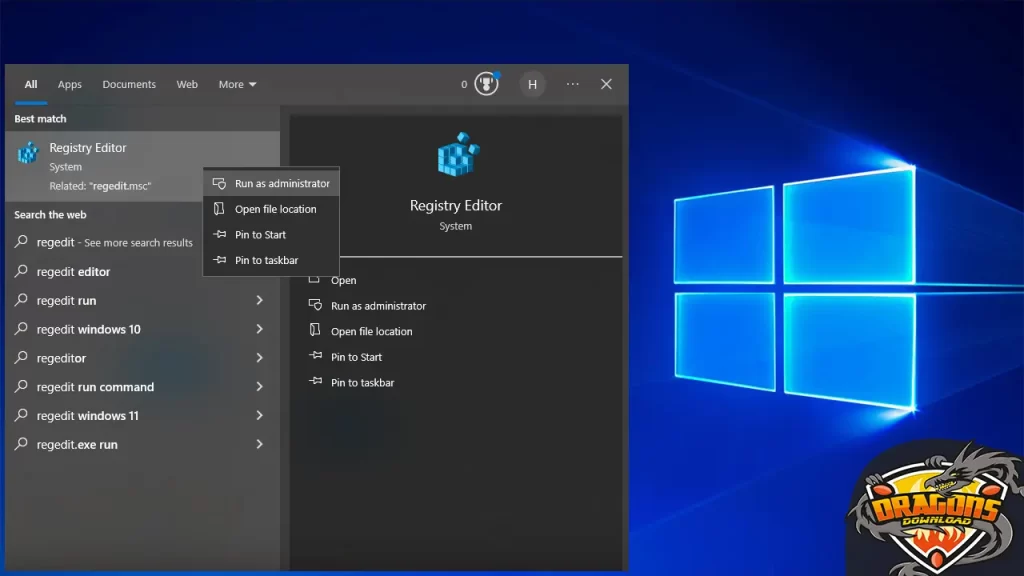The width and height of the screenshot is (1024, 576).
Task: Choose Pin to Start in context menu
Action: [x=260, y=235]
